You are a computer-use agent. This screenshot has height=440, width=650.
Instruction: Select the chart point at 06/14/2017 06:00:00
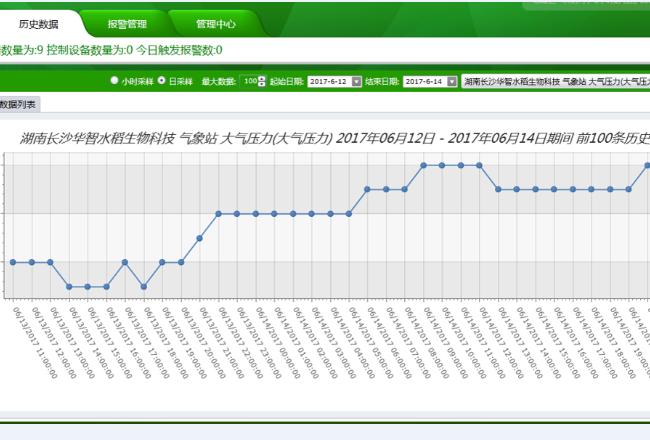coord(368,189)
